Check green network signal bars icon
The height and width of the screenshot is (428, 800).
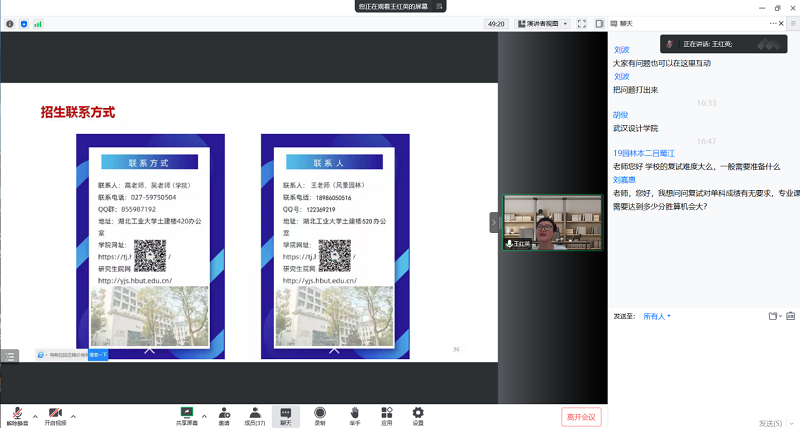tap(38, 24)
